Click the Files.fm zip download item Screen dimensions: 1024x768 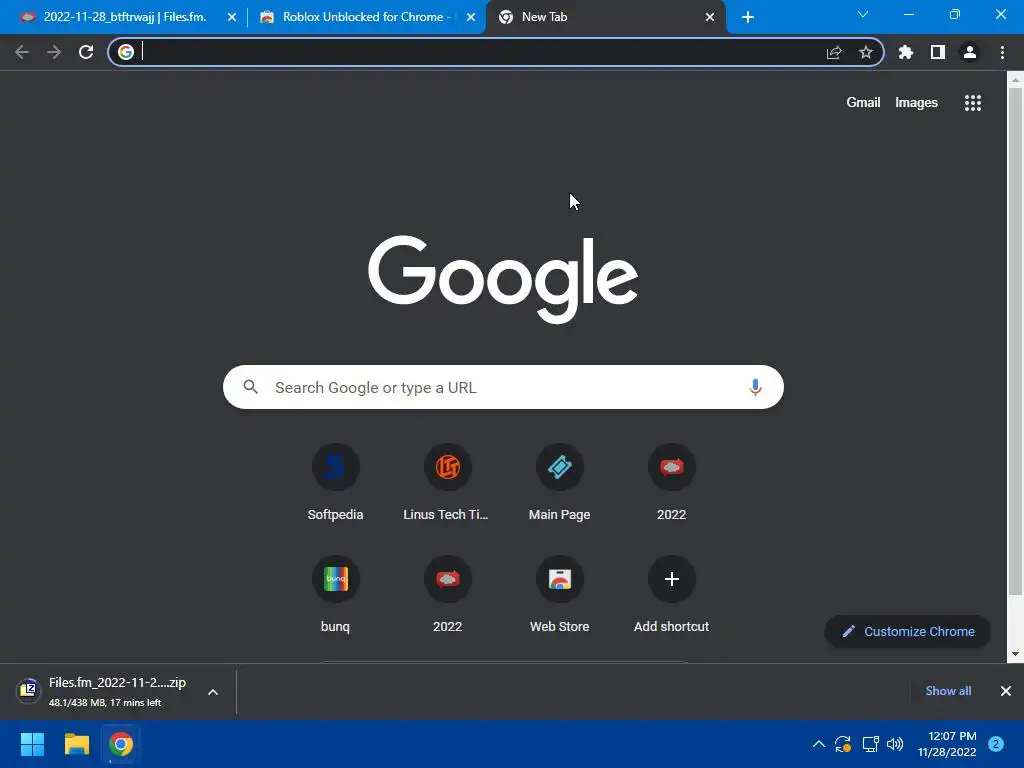point(104,692)
